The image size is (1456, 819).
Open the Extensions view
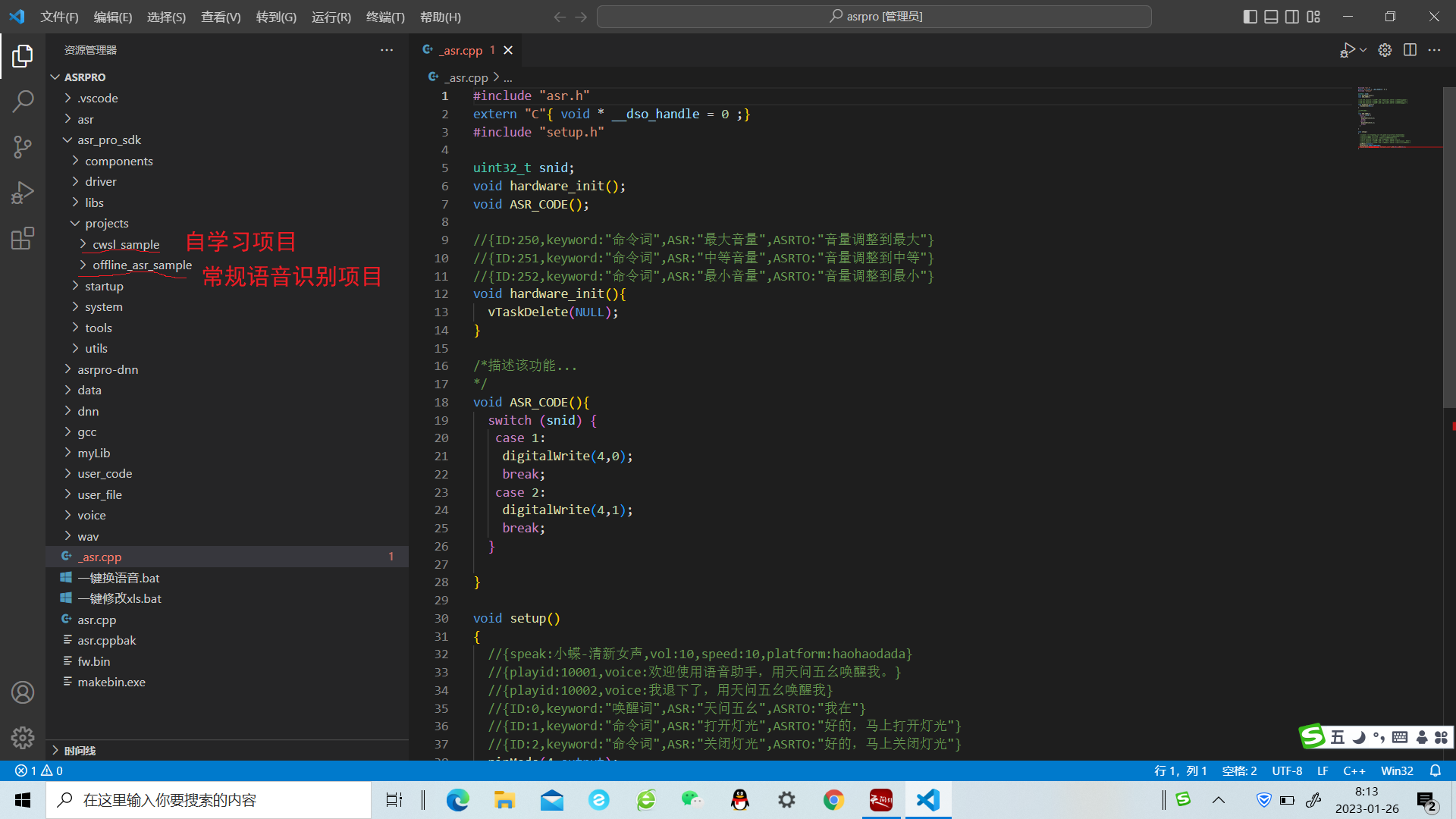pyautogui.click(x=23, y=238)
